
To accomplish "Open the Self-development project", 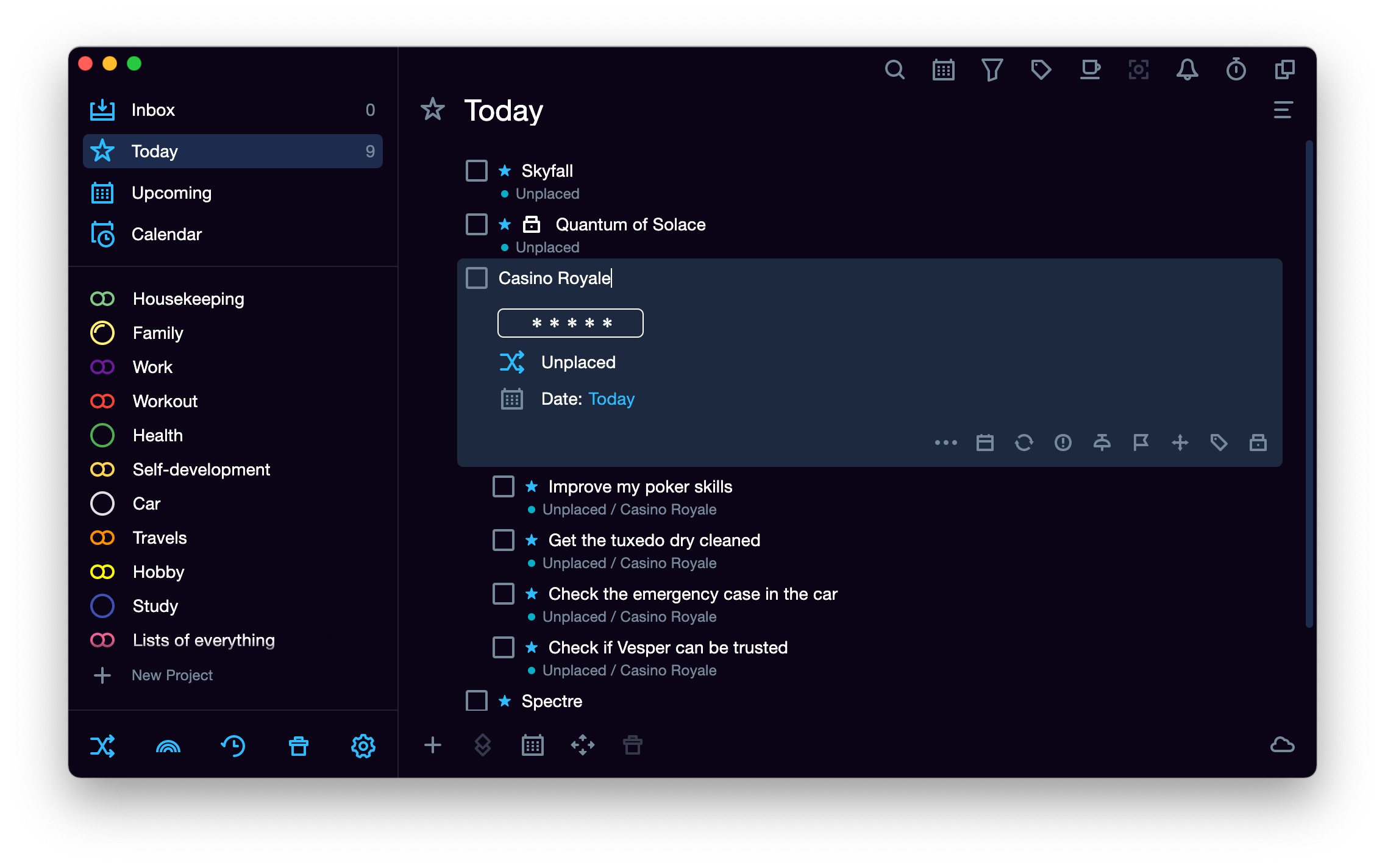I will tap(233, 469).
